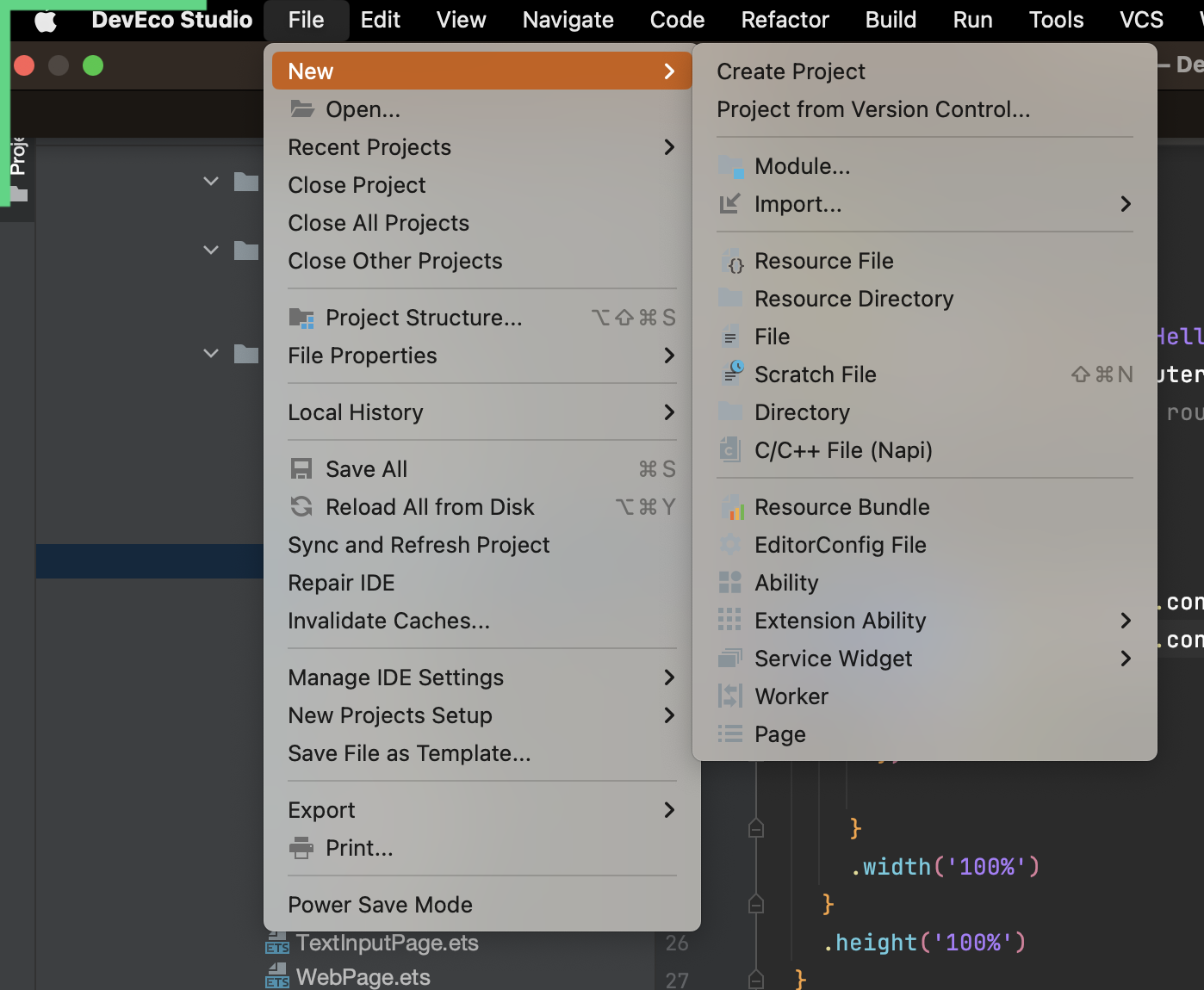Click the Save All disk icon

coord(301,469)
